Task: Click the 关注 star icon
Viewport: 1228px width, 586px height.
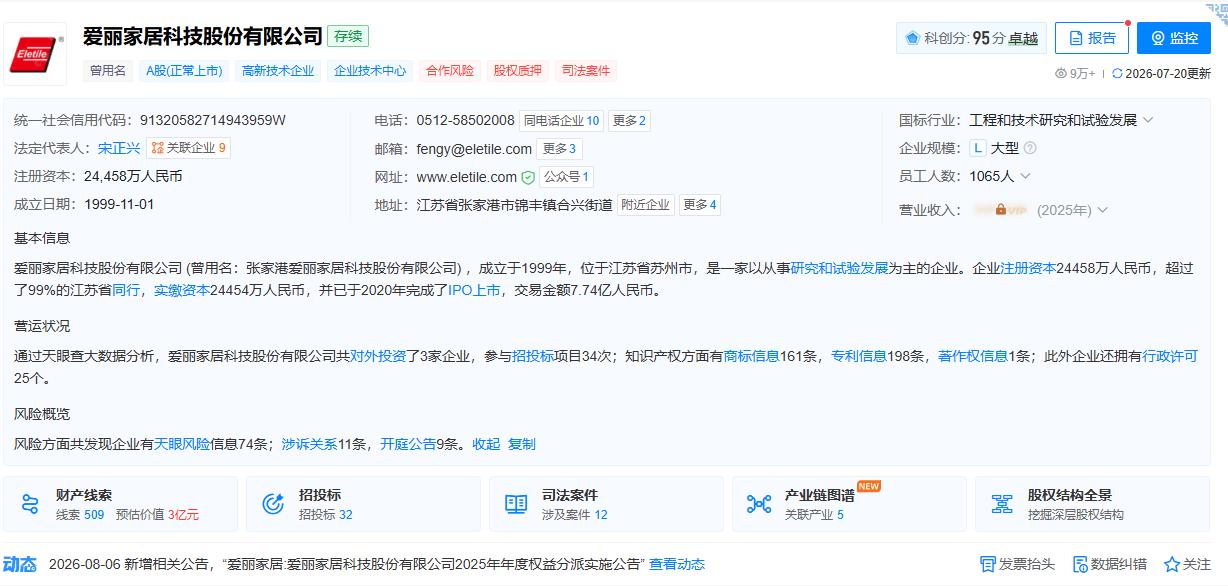Action: tap(1171, 564)
